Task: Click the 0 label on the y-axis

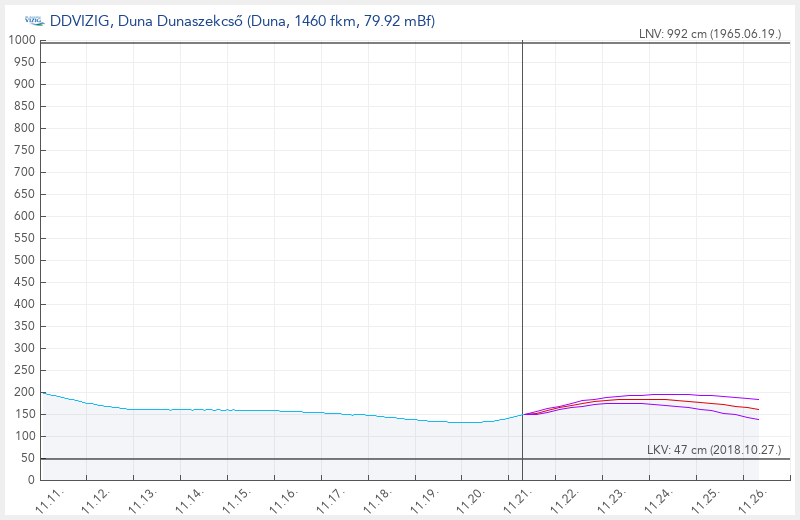Action: click(x=32, y=480)
